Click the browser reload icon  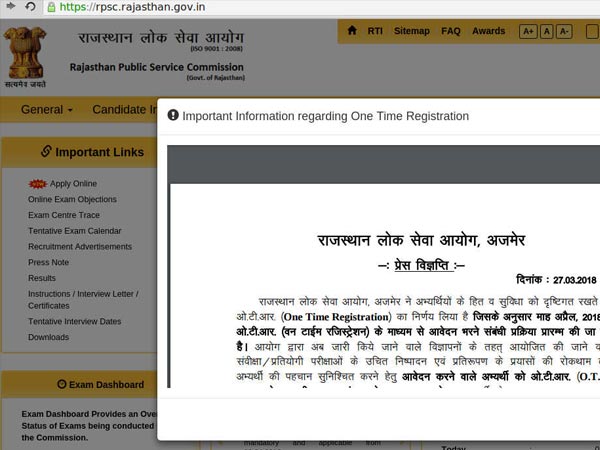tap(30, 7)
